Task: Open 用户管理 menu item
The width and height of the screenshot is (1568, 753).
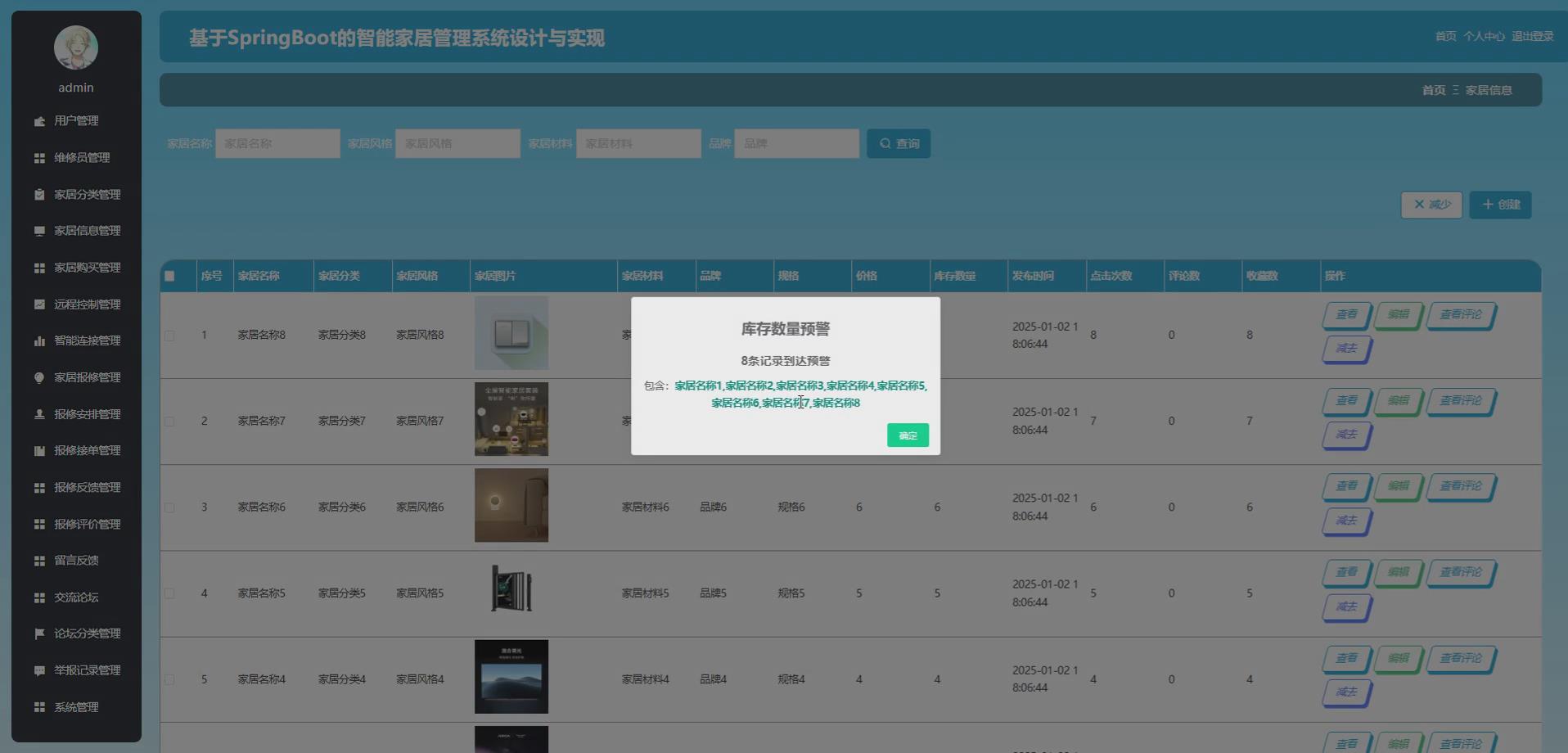Action: 76,121
